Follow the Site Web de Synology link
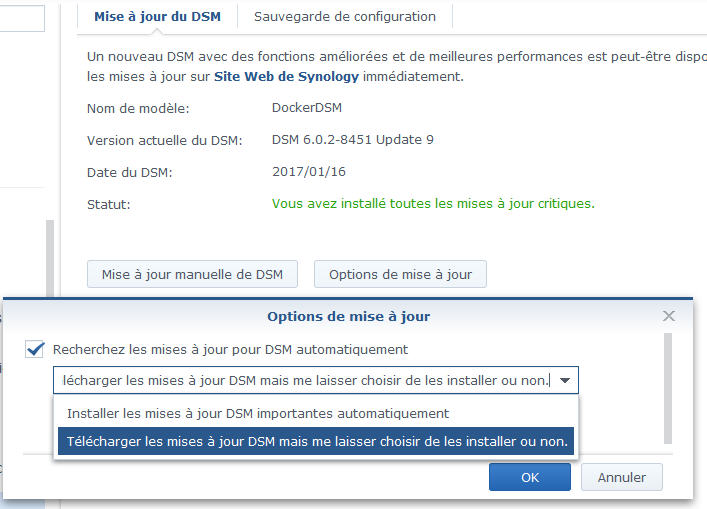This screenshot has height=509, width=707. [286, 77]
